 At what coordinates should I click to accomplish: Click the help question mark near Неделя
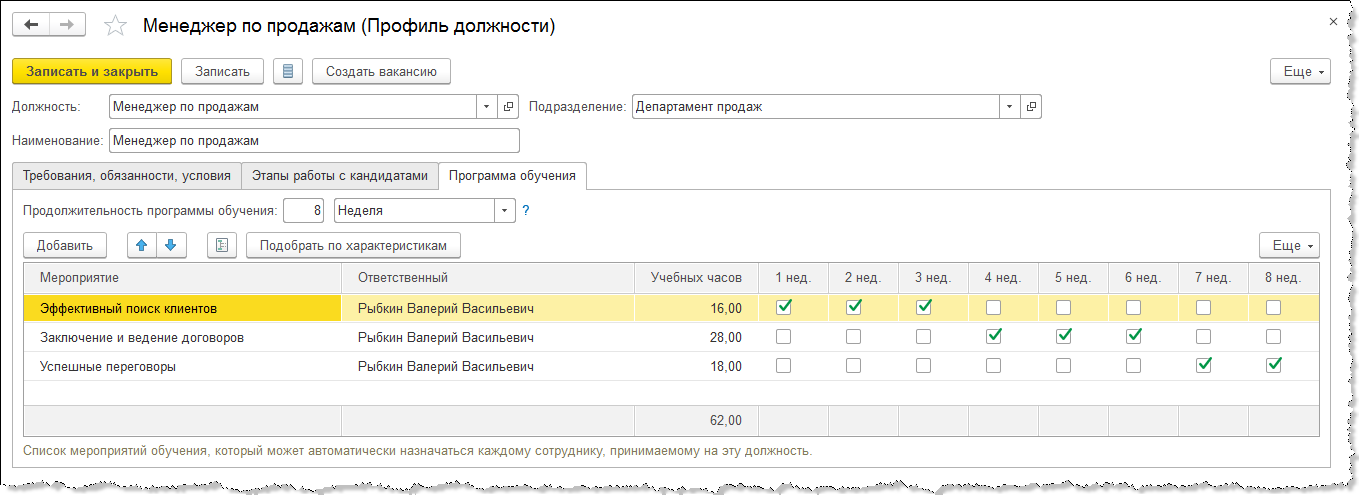[526, 211]
